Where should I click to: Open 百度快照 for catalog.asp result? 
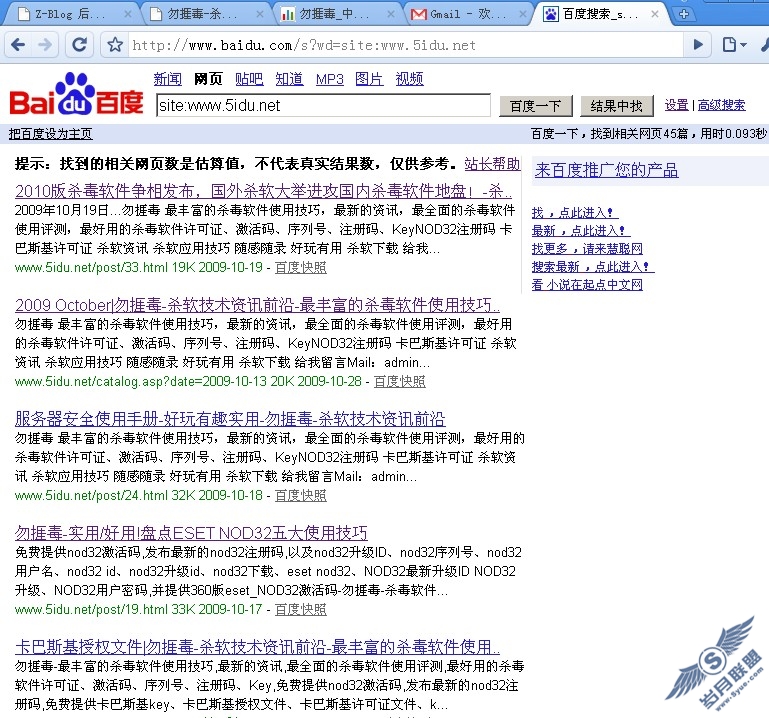(x=400, y=382)
